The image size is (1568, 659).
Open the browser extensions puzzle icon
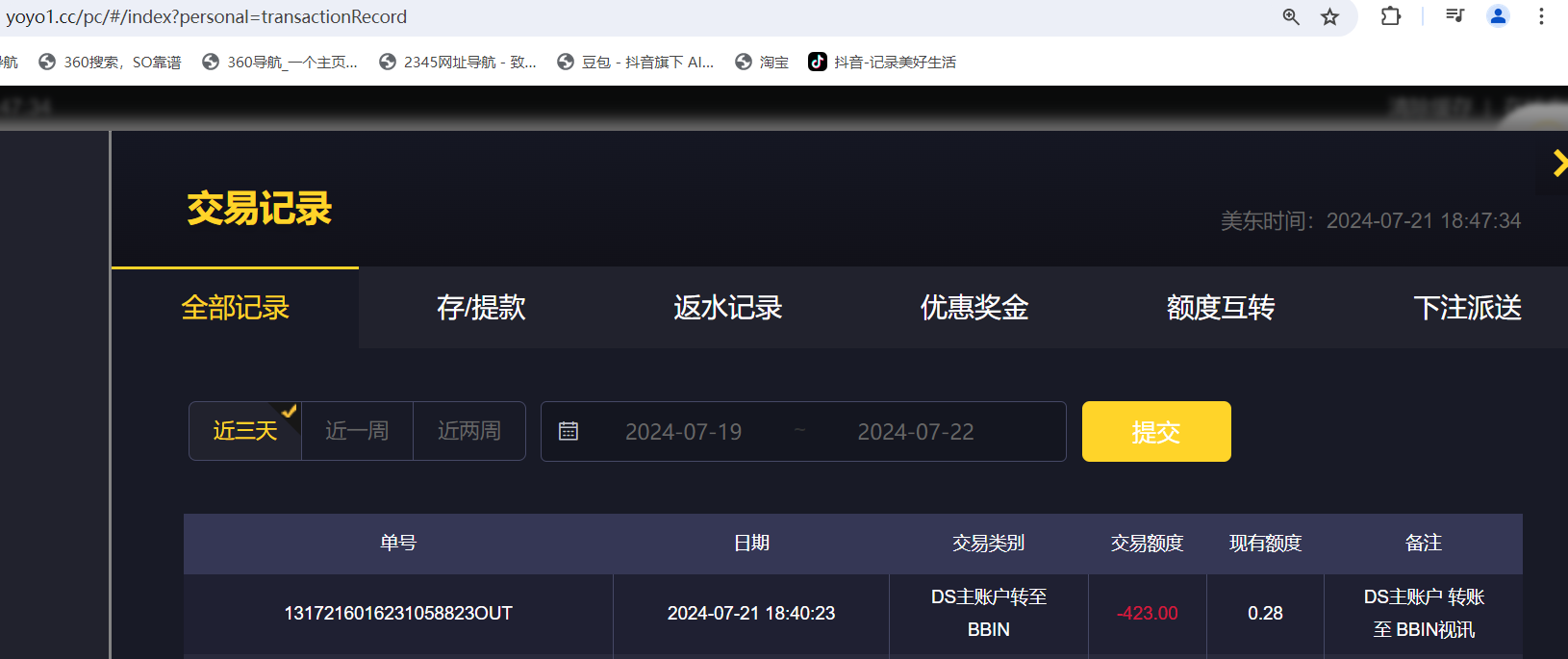tap(1390, 16)
